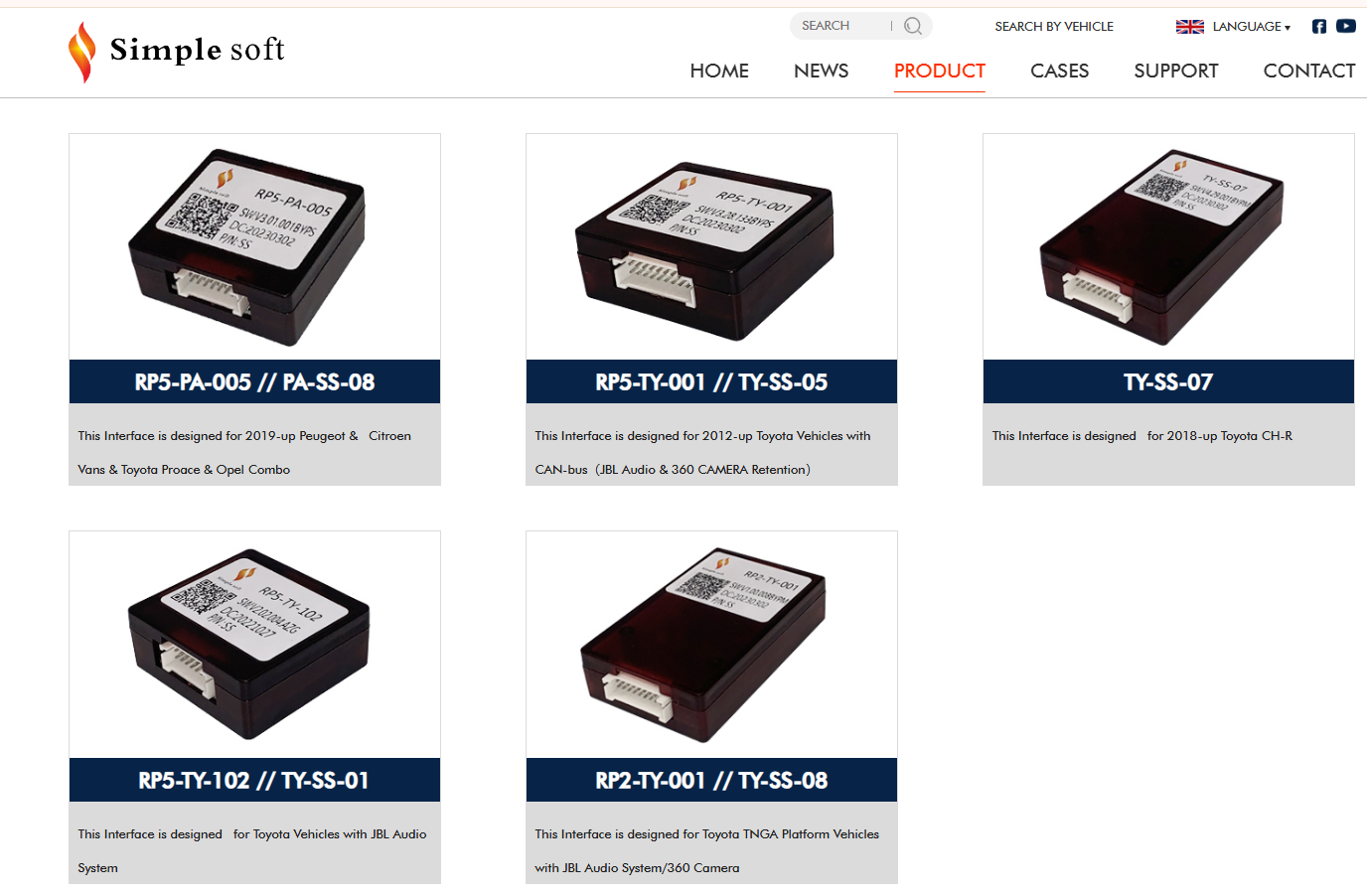Open the HOME menu item
The height and width of the screenshot is (896, 1367).
coord(719,71)
